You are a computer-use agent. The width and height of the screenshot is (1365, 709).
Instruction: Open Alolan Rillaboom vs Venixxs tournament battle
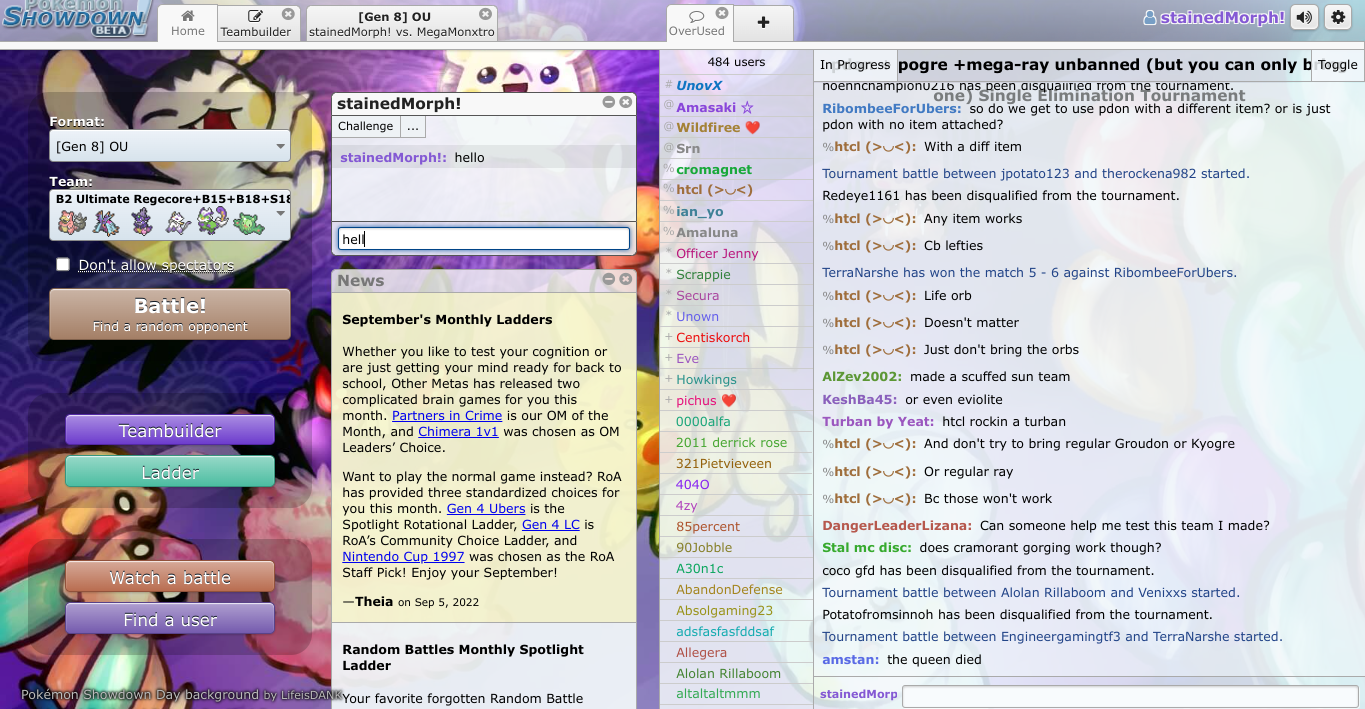(x=1031, y=592)
